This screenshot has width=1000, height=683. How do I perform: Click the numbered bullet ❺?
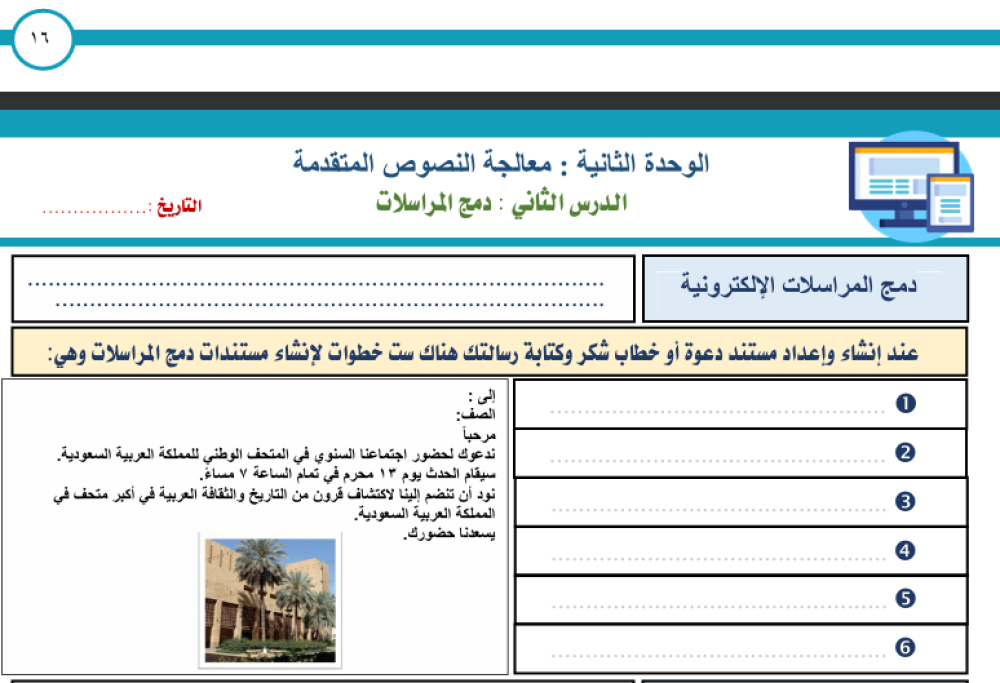tap(906, 598)
